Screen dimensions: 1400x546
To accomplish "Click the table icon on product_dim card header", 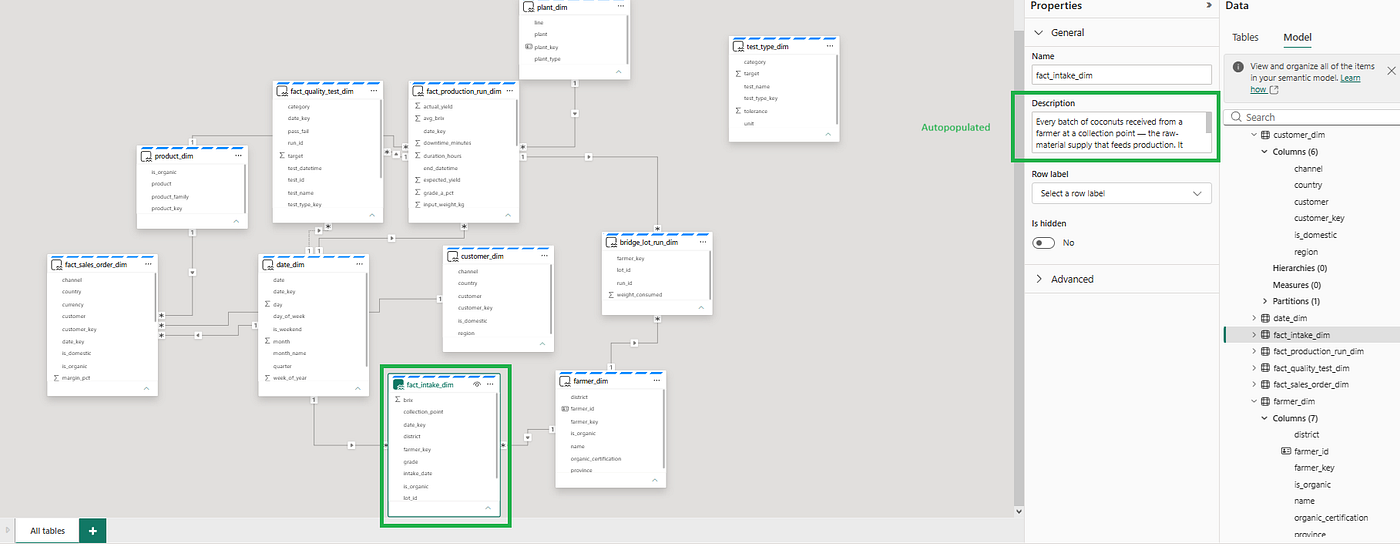I will [x=147, y=157].
